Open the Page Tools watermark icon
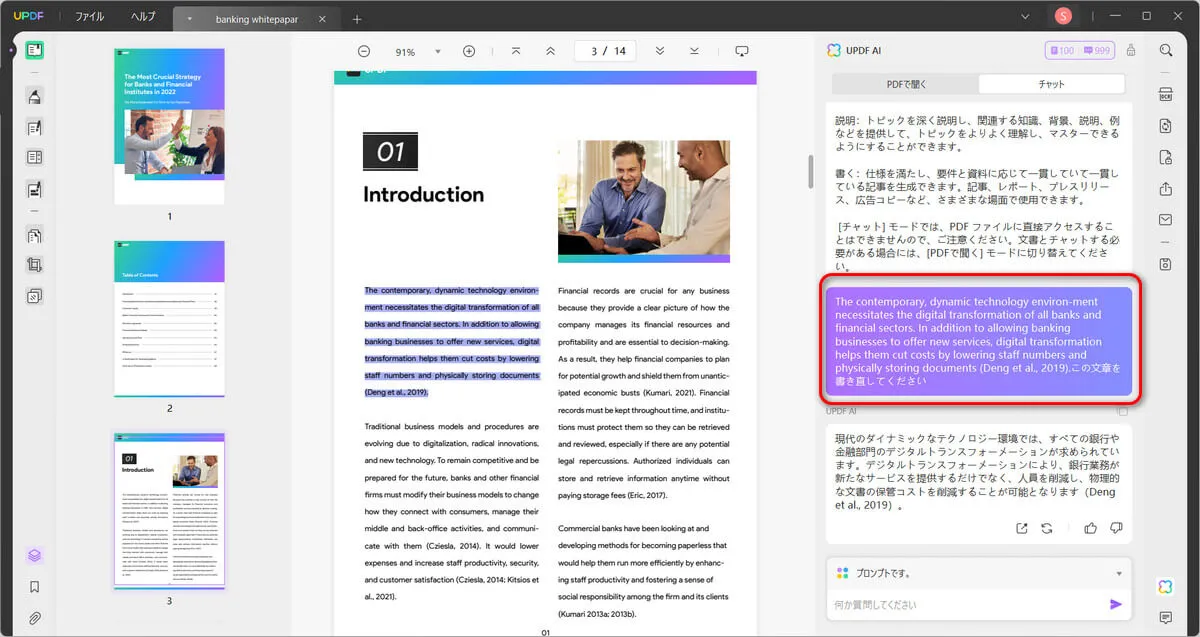1200x637 pixels. click(x=35, y=296)
